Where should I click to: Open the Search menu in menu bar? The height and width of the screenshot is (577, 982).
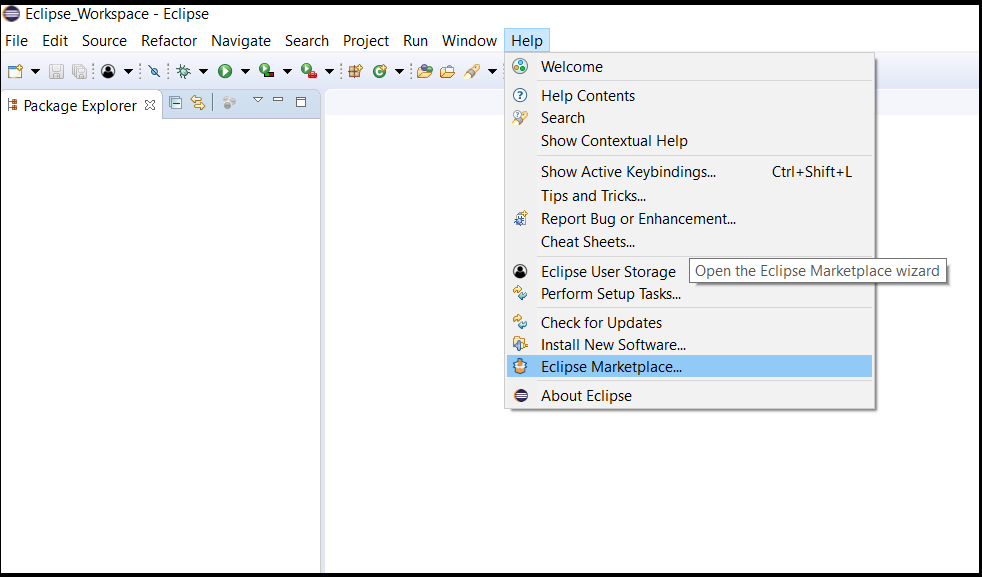click(x=307, y=41)
